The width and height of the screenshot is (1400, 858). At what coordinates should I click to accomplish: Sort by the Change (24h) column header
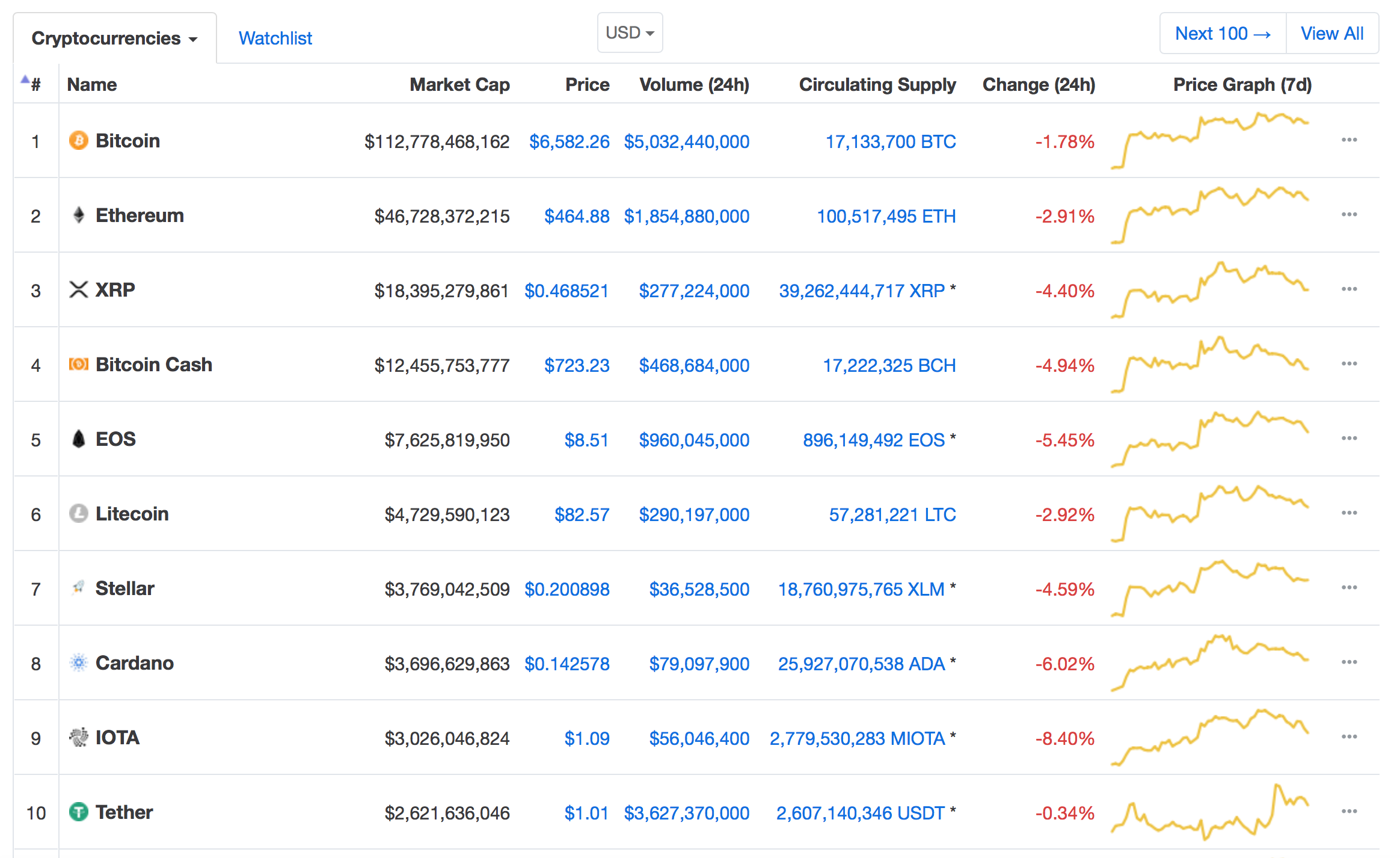click(1039, 85)
